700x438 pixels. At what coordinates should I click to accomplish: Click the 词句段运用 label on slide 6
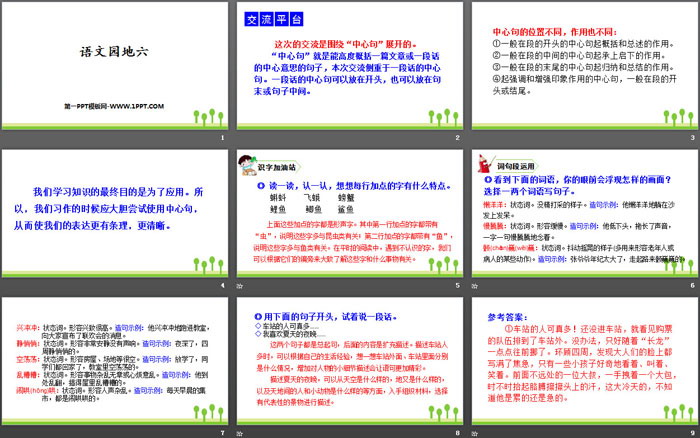point(516,166)
